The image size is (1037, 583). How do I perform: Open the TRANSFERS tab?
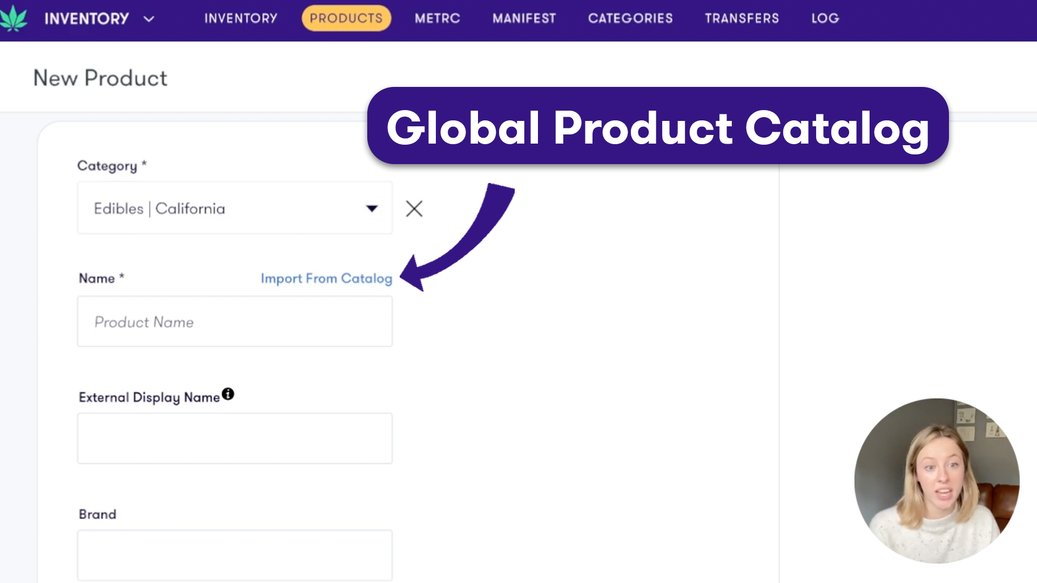(742, 18)
